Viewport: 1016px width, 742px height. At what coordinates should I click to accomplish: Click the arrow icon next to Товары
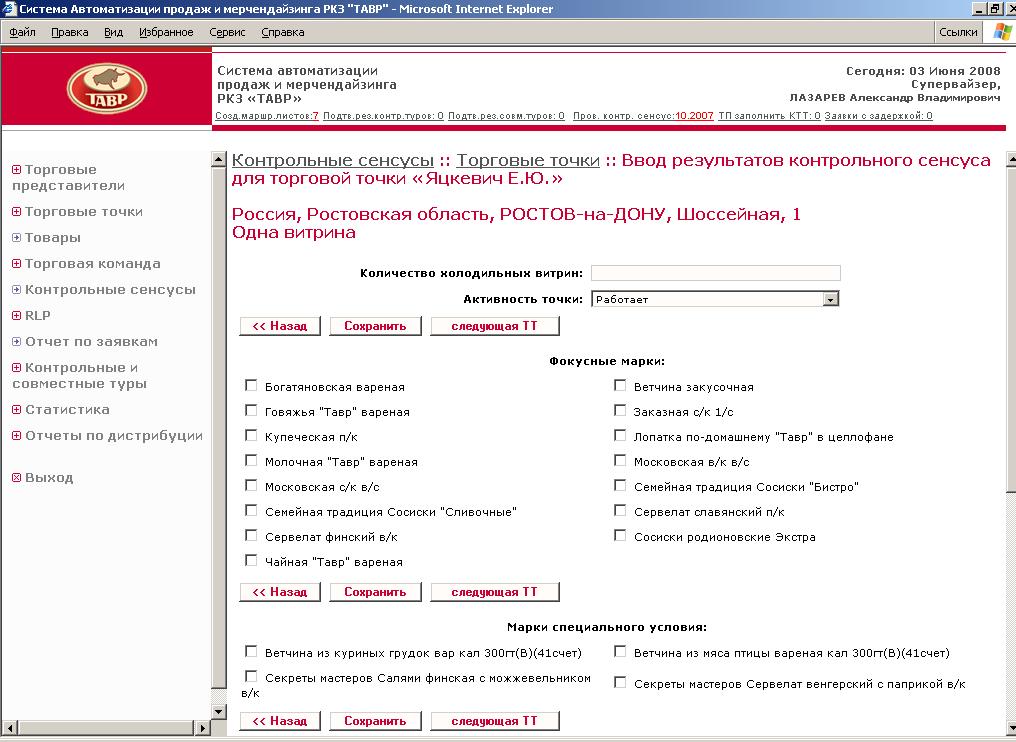coord(16,238)
